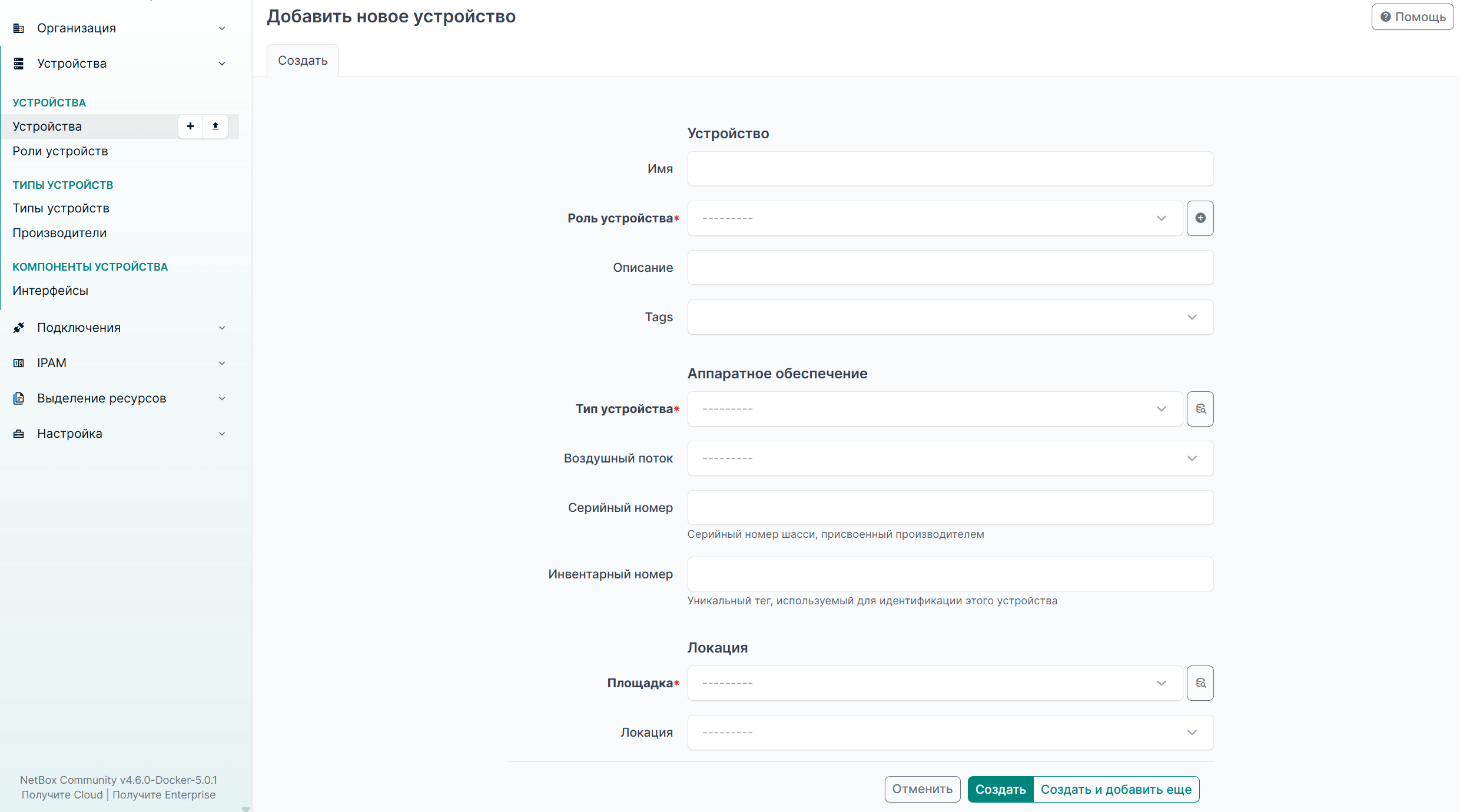The width and height of the screenshot is (1460, 812).
Task: Open the device type search selector icon
Action: coord(1200,409)
